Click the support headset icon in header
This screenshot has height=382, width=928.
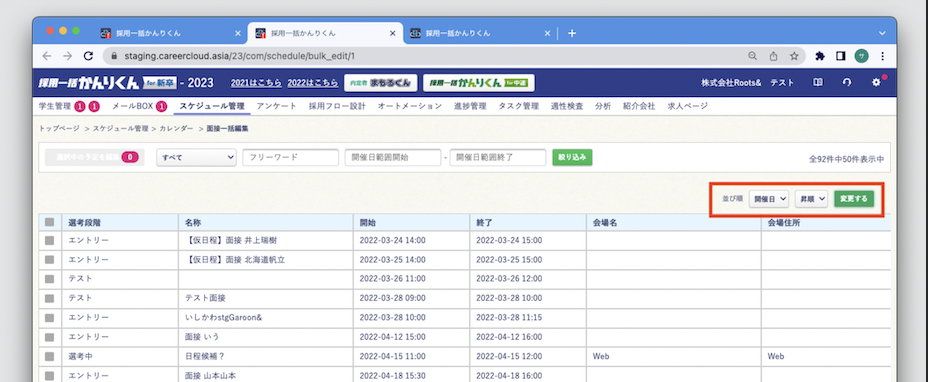pos(847,83)
